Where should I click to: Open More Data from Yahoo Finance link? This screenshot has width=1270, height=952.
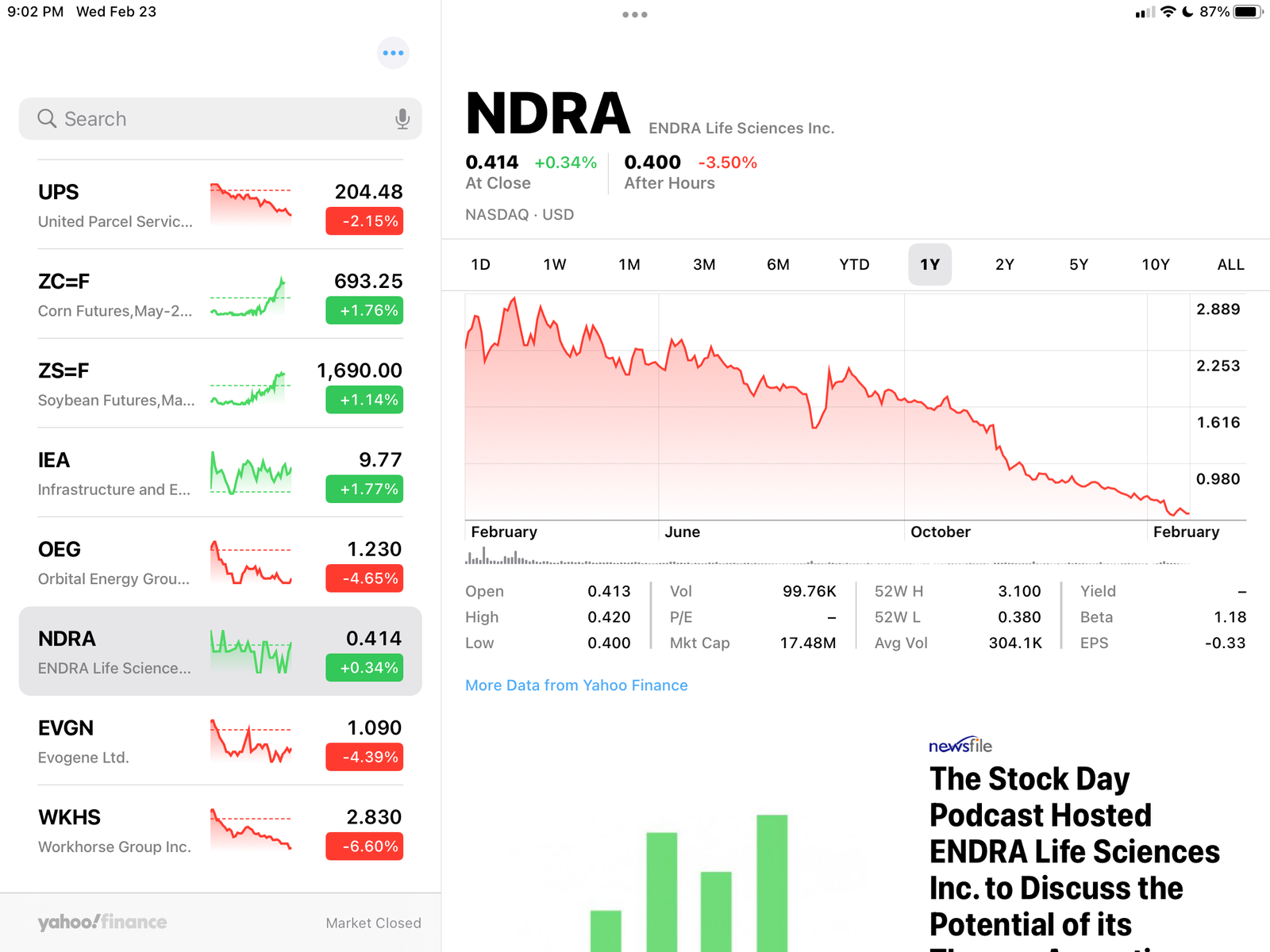[576, 685]
